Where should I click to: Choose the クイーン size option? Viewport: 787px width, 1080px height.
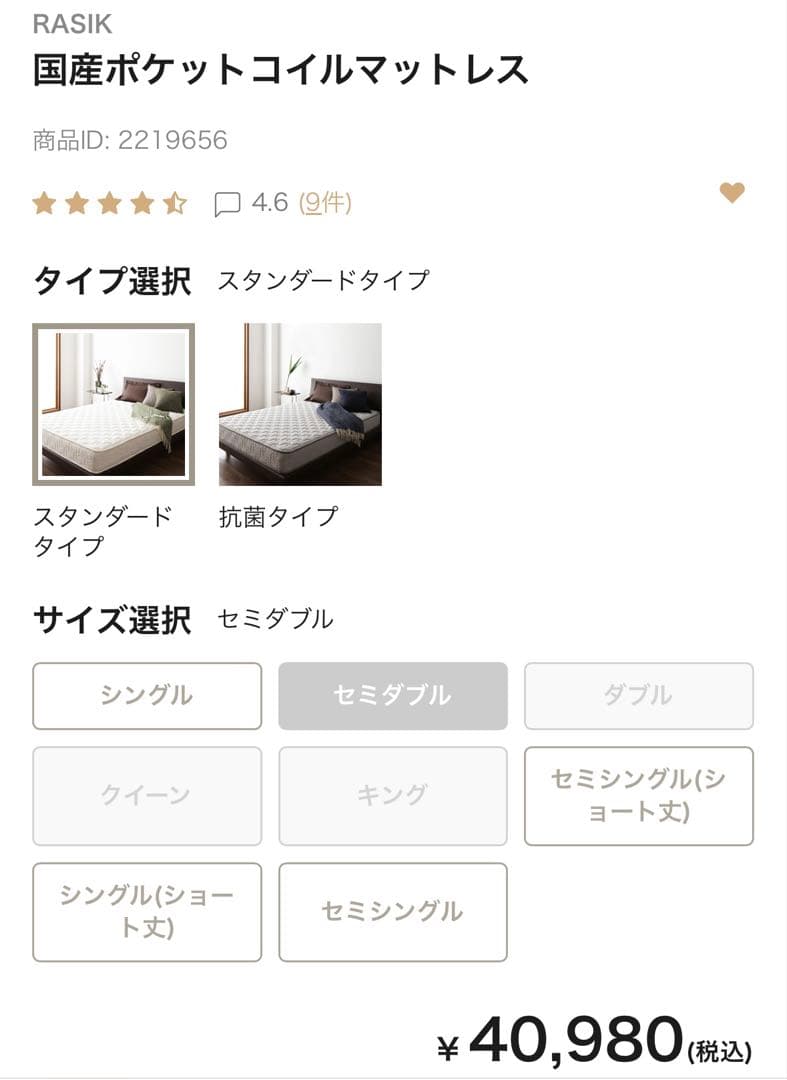147,796
